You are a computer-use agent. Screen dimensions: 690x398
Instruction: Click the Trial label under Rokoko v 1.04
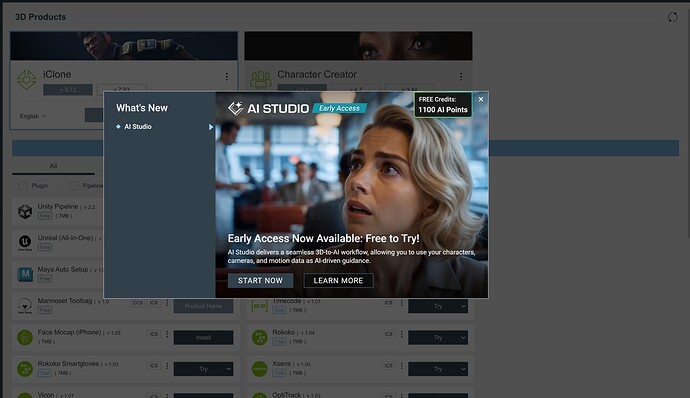click(279, 341)
